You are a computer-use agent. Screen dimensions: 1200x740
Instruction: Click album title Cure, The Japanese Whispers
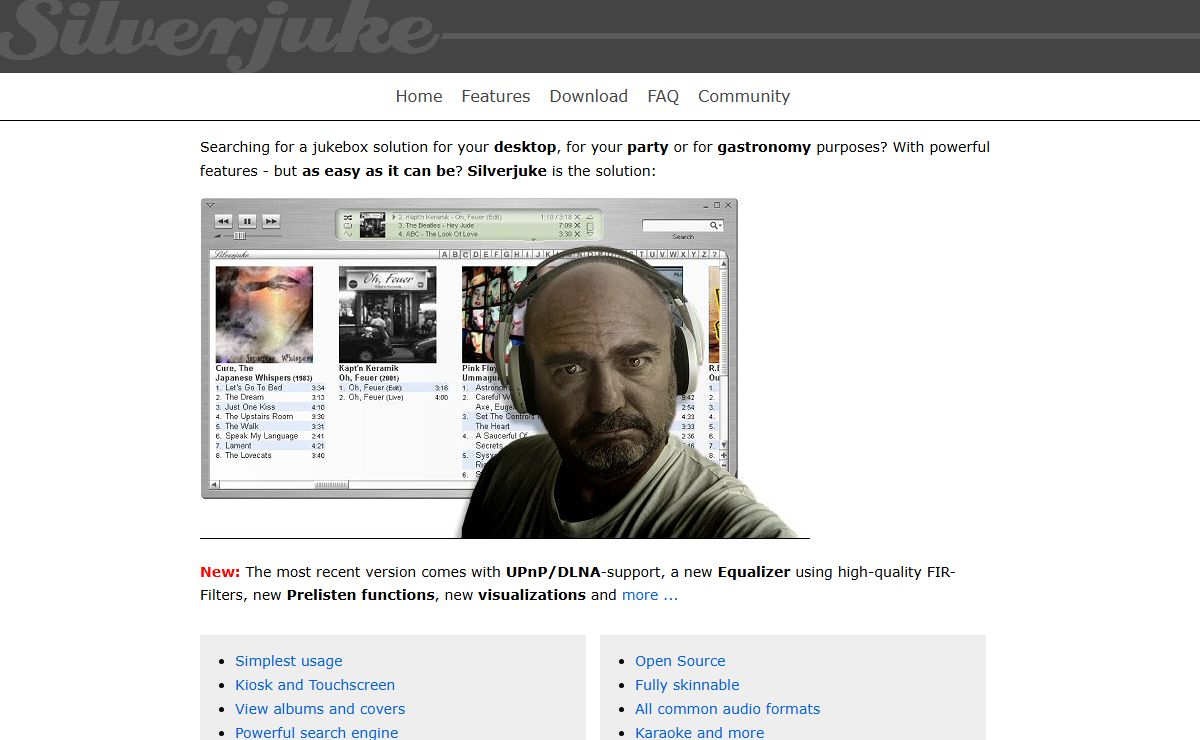(265, 373)
